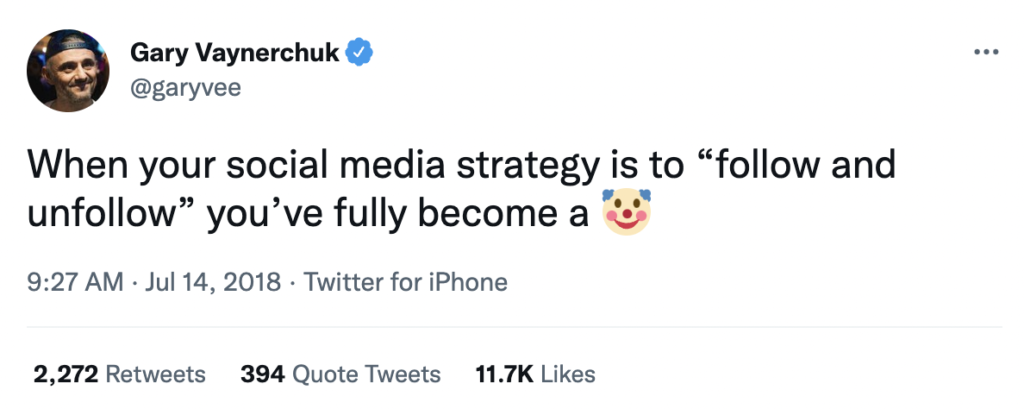Open Gary Vaynerchuk's profile avatar photo
This screenshot has height=409, width=1024.
[67, 69]
